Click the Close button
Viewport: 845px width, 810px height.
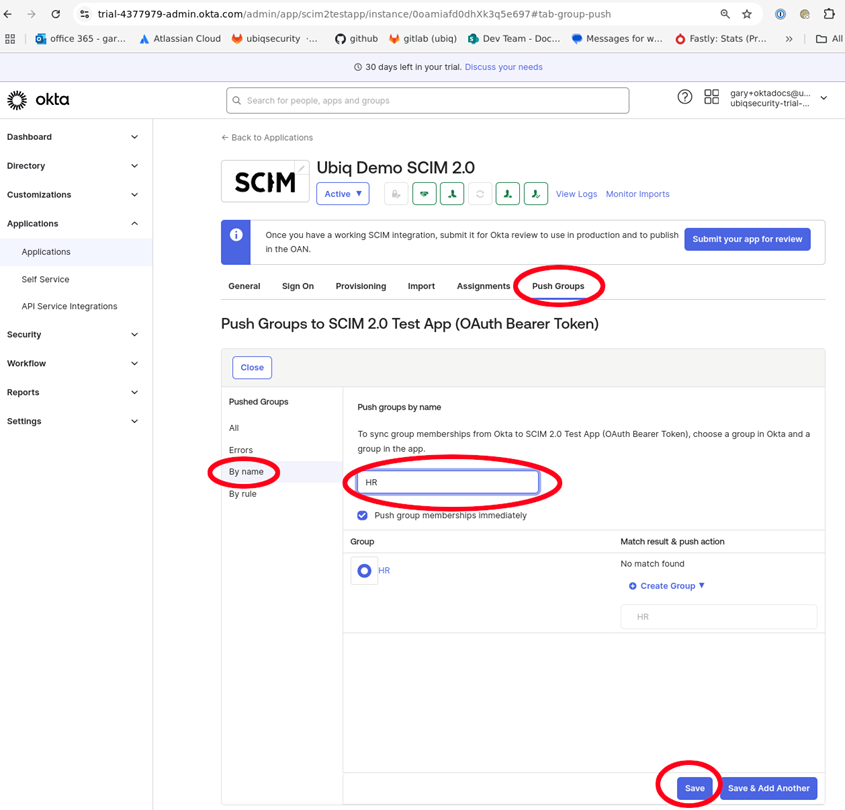(x=252, y=368)
